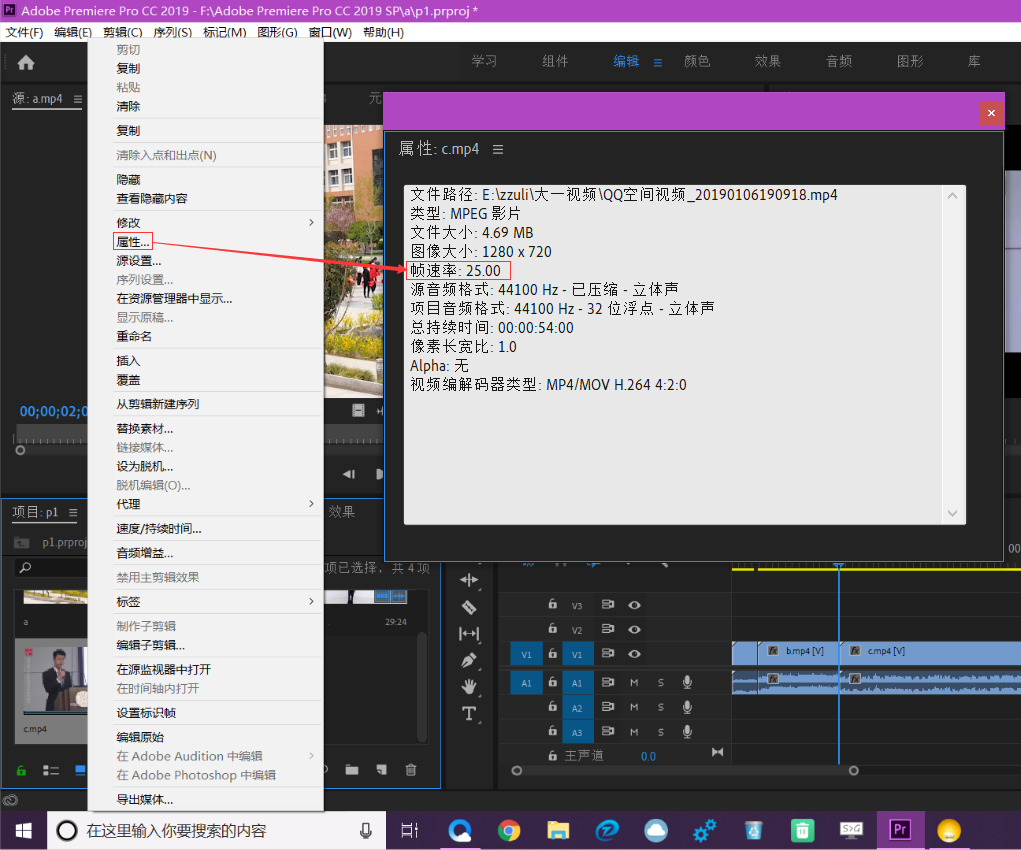Click the green project write-lock icon

tap(21, 771)
